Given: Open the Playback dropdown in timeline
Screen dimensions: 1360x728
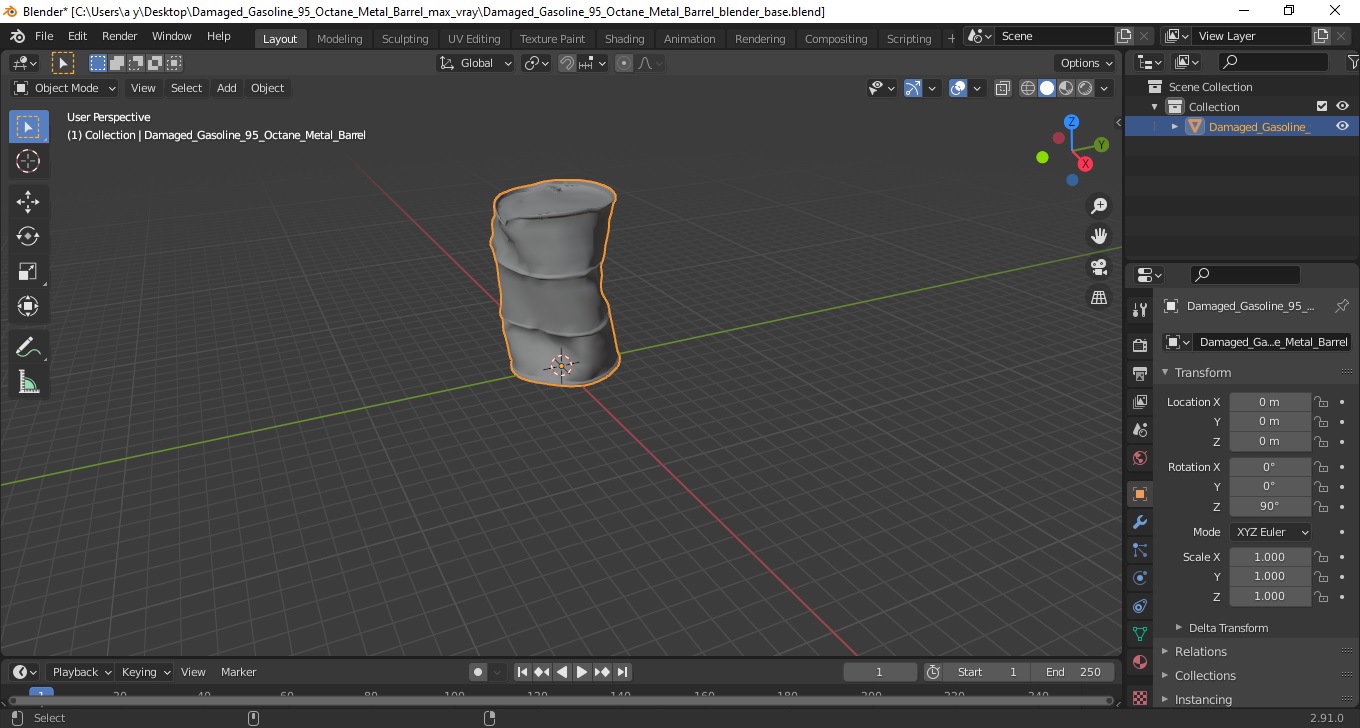Looking at the screenshot, I should click(81, 672).
